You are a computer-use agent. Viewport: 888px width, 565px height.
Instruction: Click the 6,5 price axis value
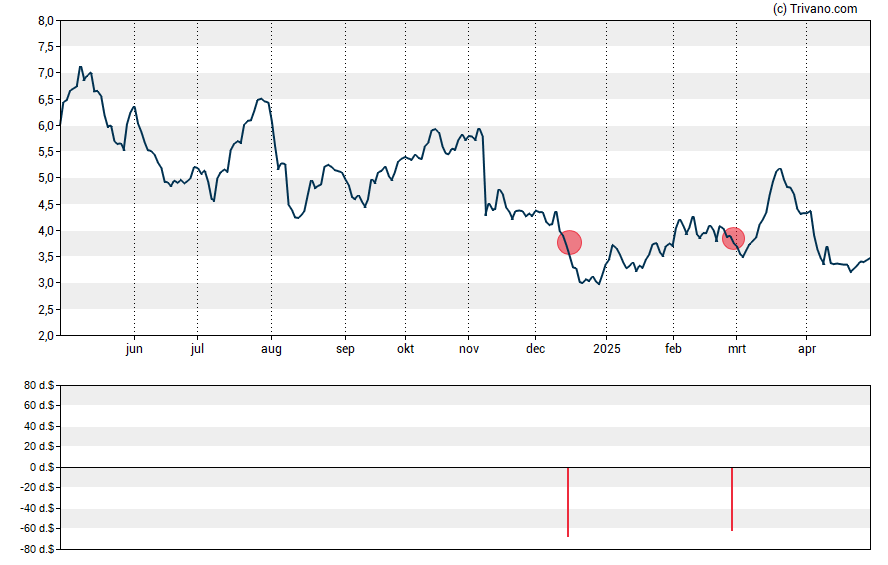[x=46, y=100]
